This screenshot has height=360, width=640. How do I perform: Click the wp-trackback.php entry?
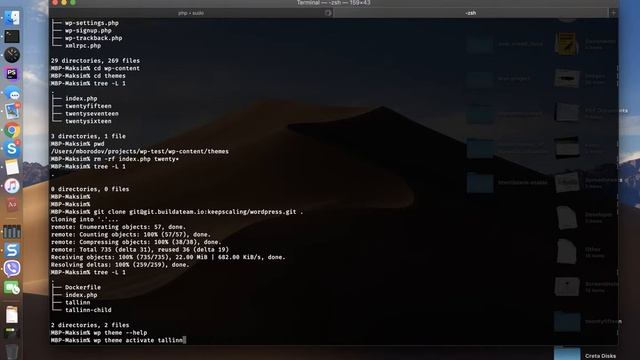click(x=93, y=38)
